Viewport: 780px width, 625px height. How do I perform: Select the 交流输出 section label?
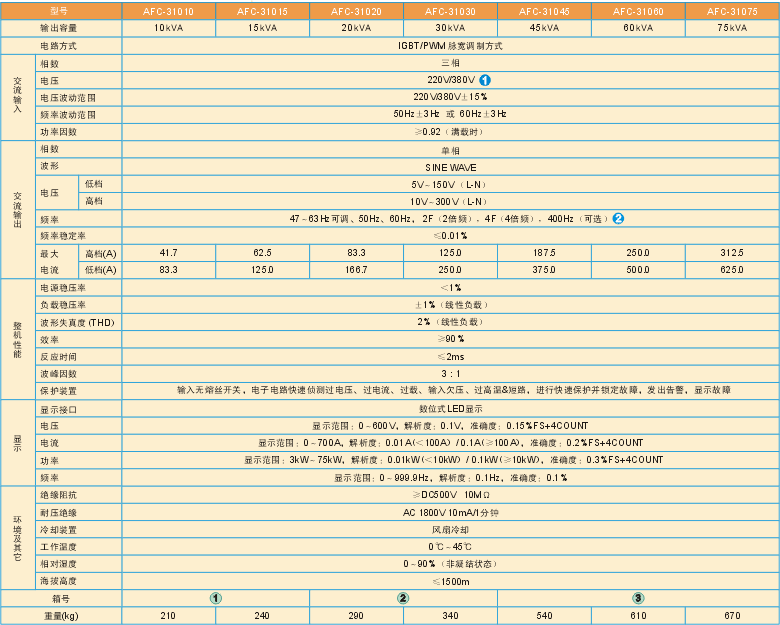coord(17,210)
